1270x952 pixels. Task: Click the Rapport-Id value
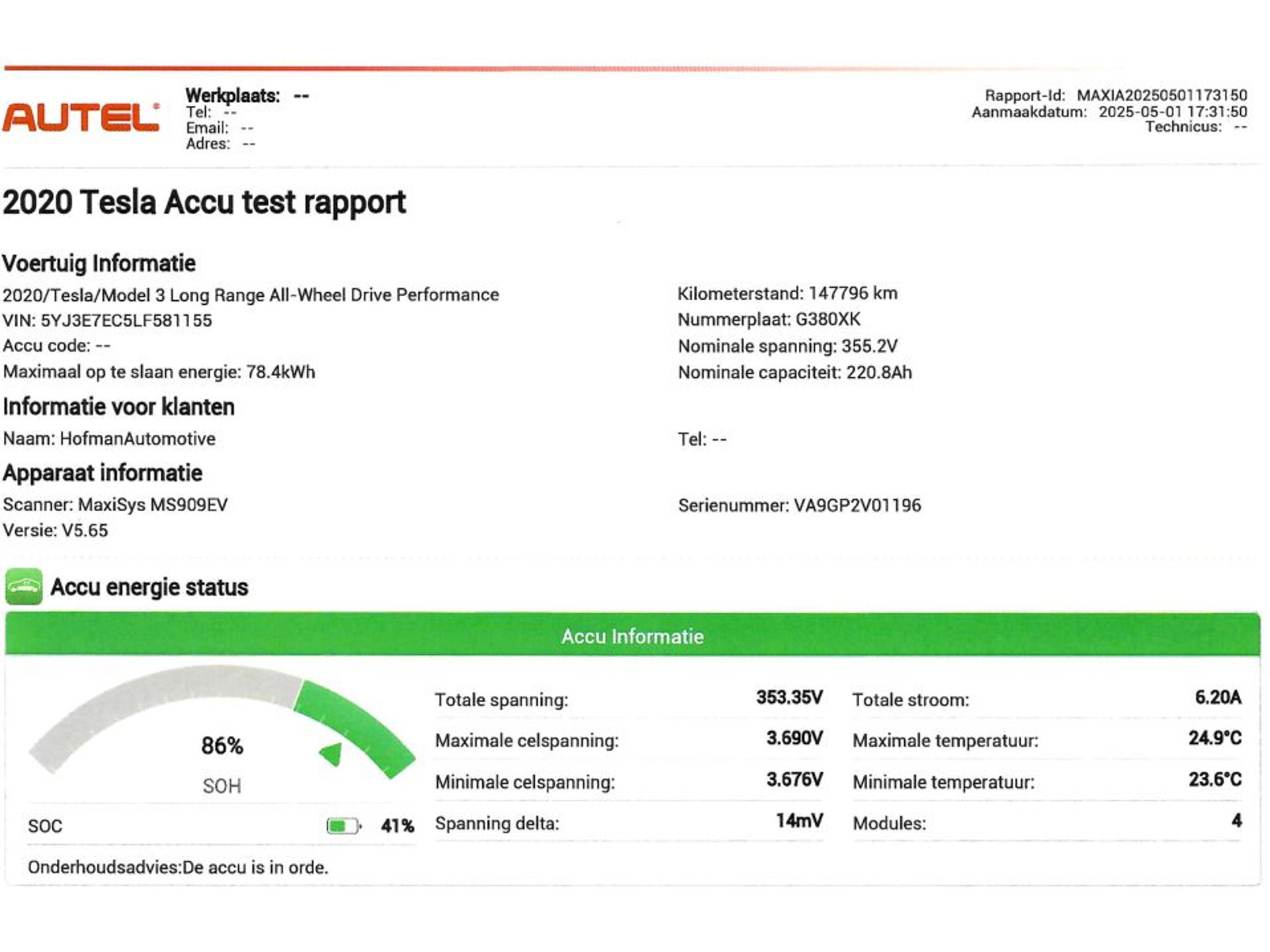[1162, 96]
